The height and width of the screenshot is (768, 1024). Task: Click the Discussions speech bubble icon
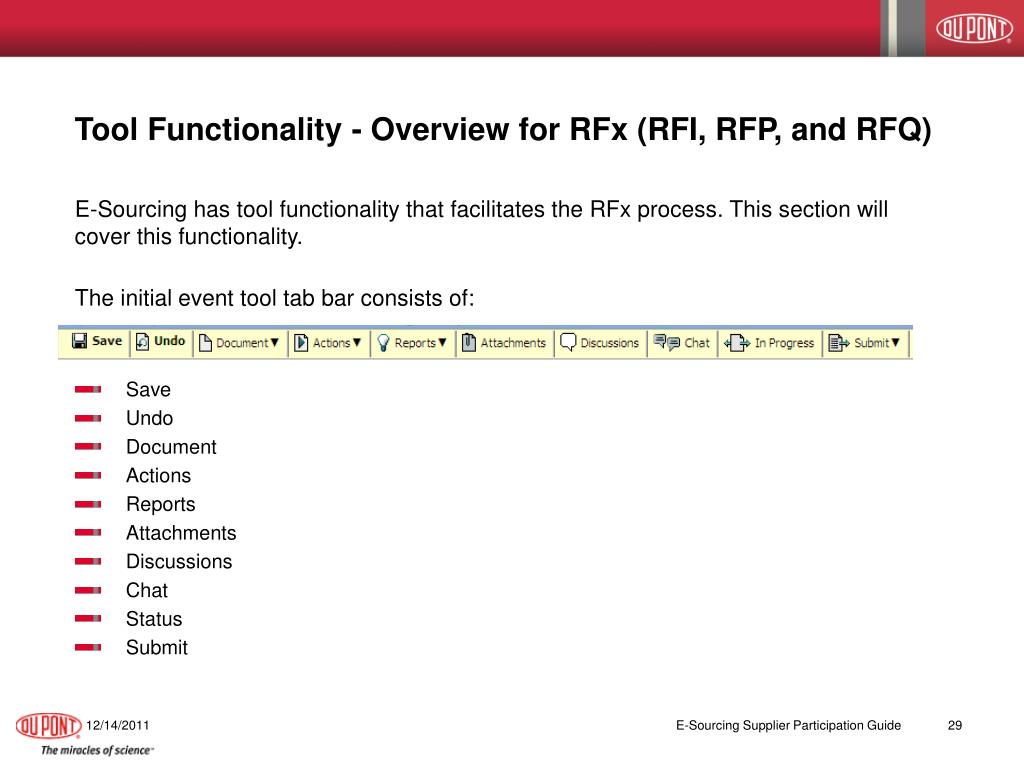[568, 342]
